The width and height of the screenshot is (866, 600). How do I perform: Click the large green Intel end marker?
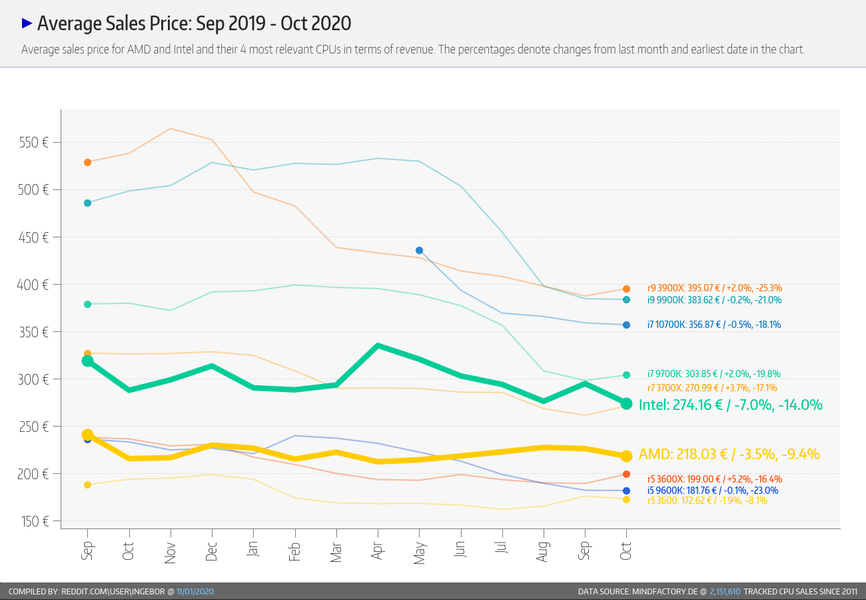tap(626, 404)
